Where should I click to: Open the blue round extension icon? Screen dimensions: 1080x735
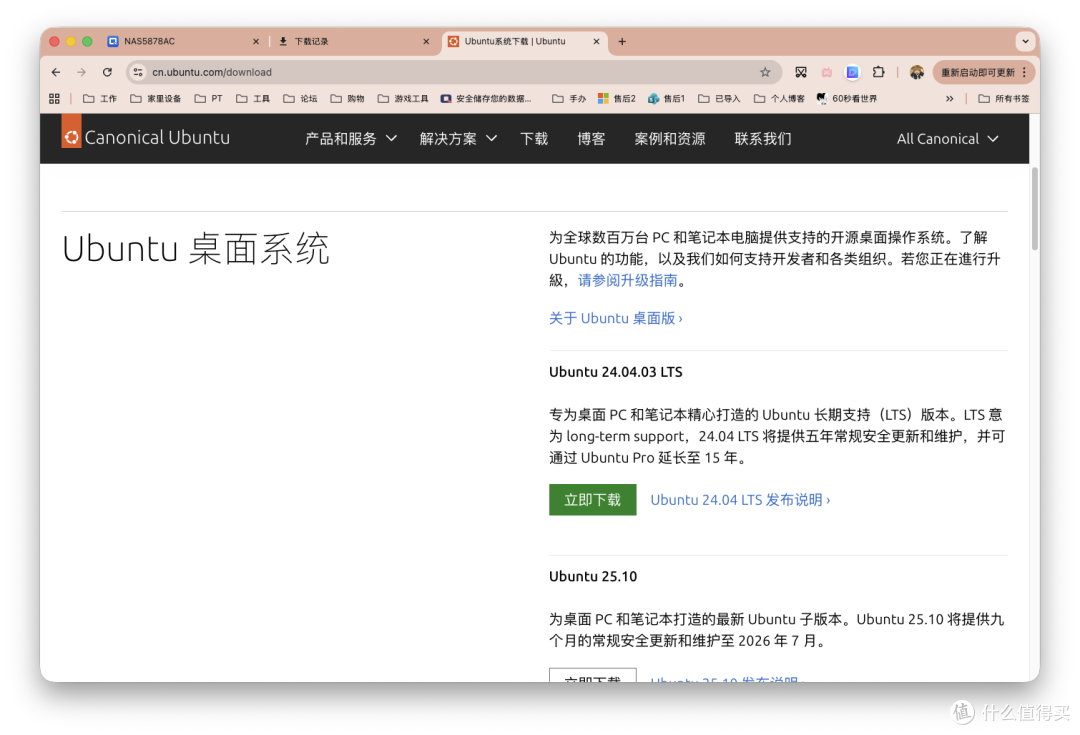(852, 72)
